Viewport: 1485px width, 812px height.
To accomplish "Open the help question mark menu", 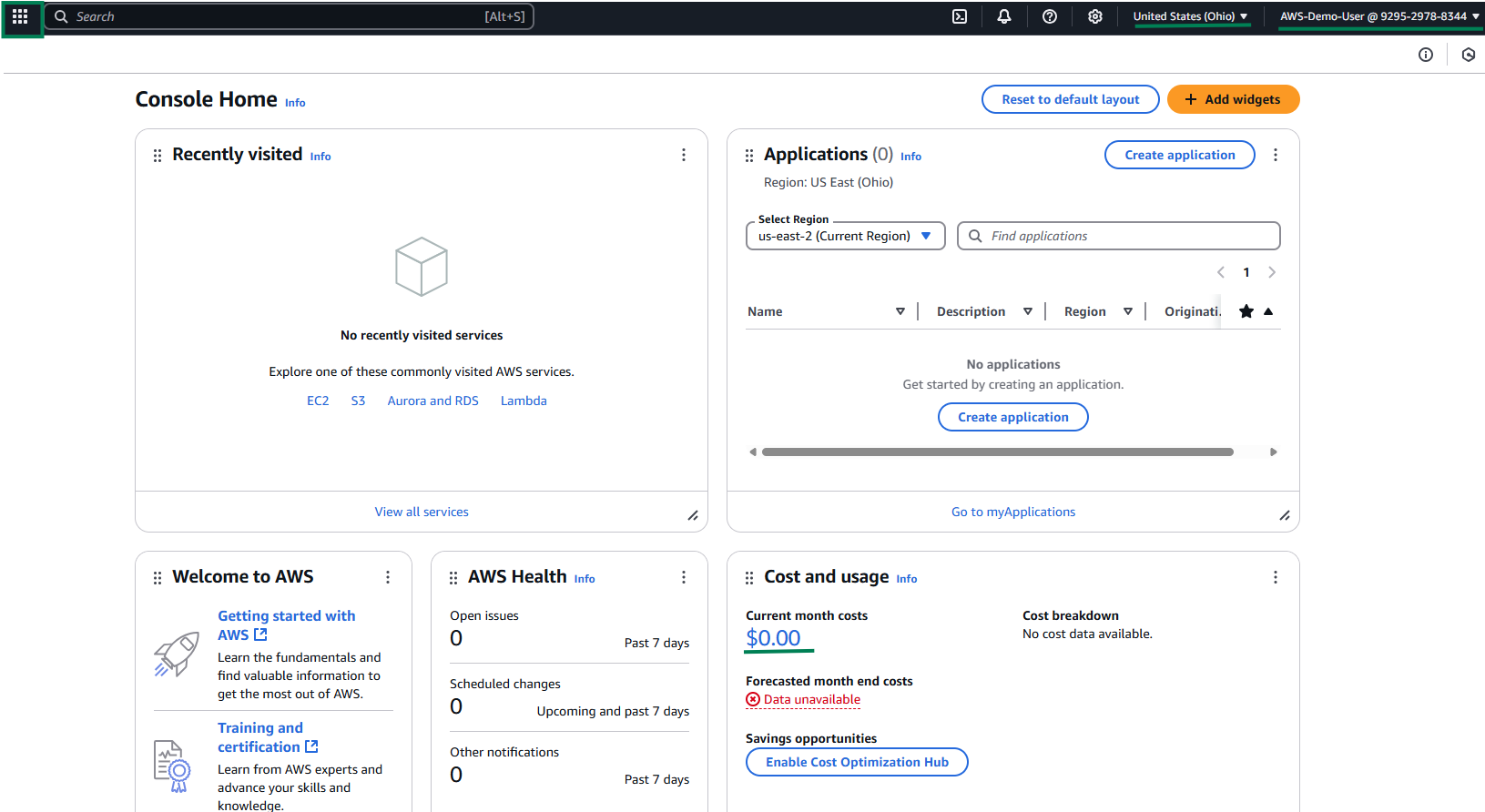I will 1050,16.
